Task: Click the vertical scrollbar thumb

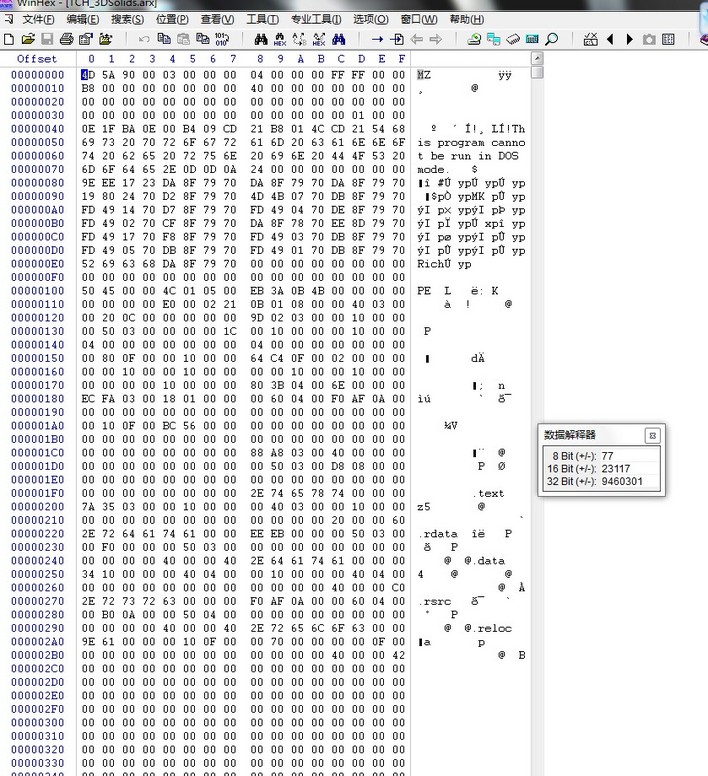Action: coord(537,73)
